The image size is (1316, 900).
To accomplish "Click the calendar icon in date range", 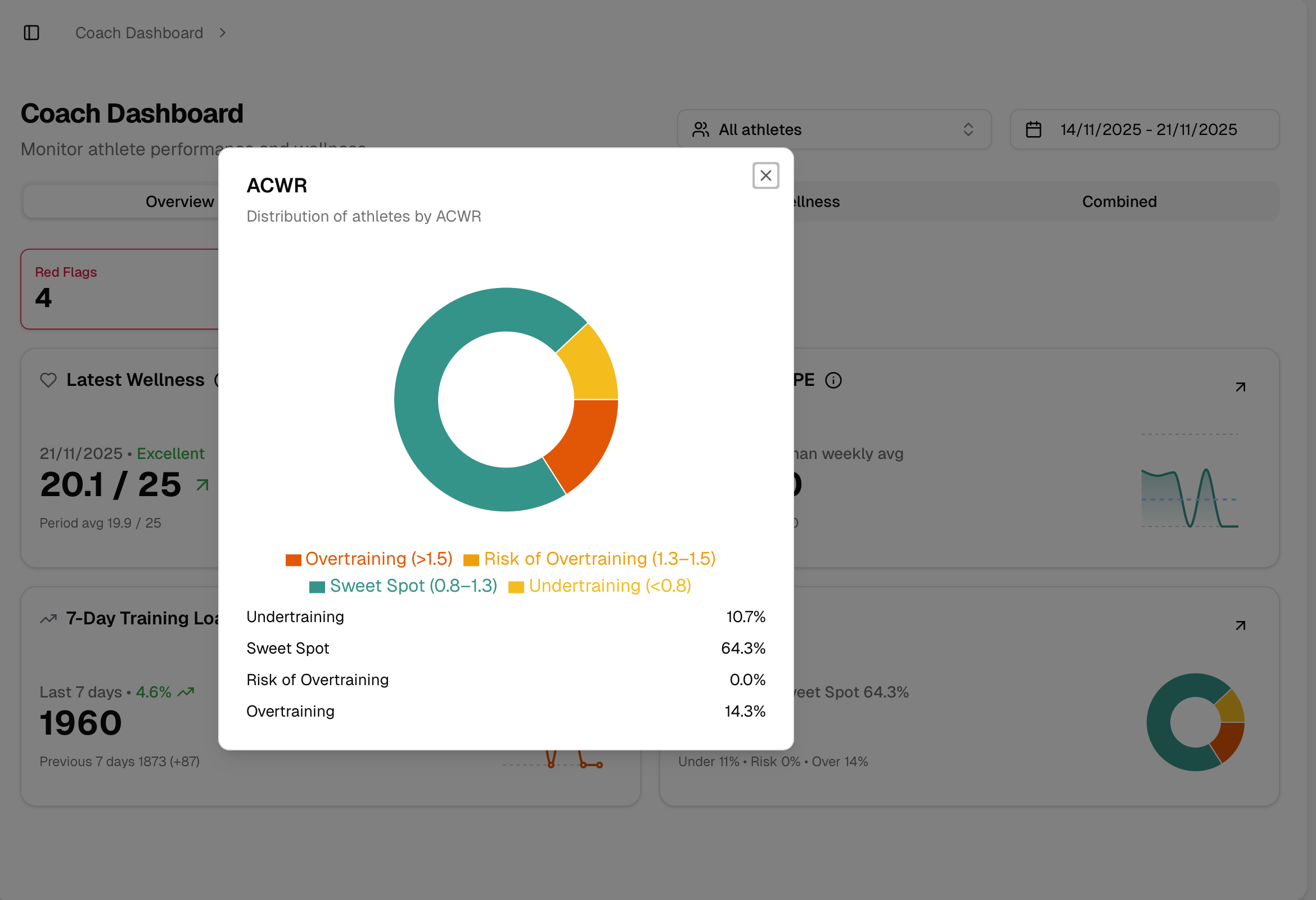I will tap(1034, 130).
